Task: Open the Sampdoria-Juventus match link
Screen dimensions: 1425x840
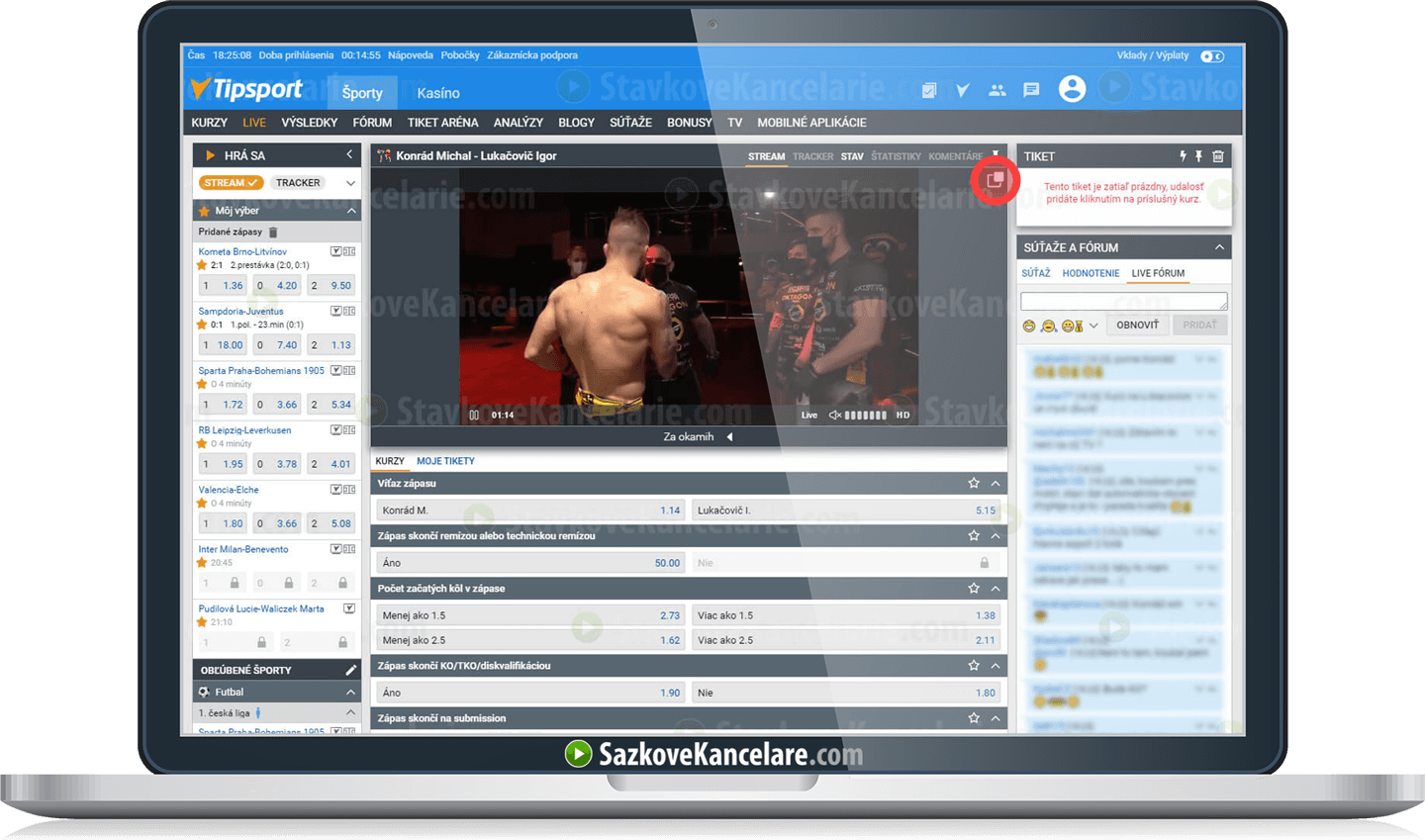Action: 240,312
